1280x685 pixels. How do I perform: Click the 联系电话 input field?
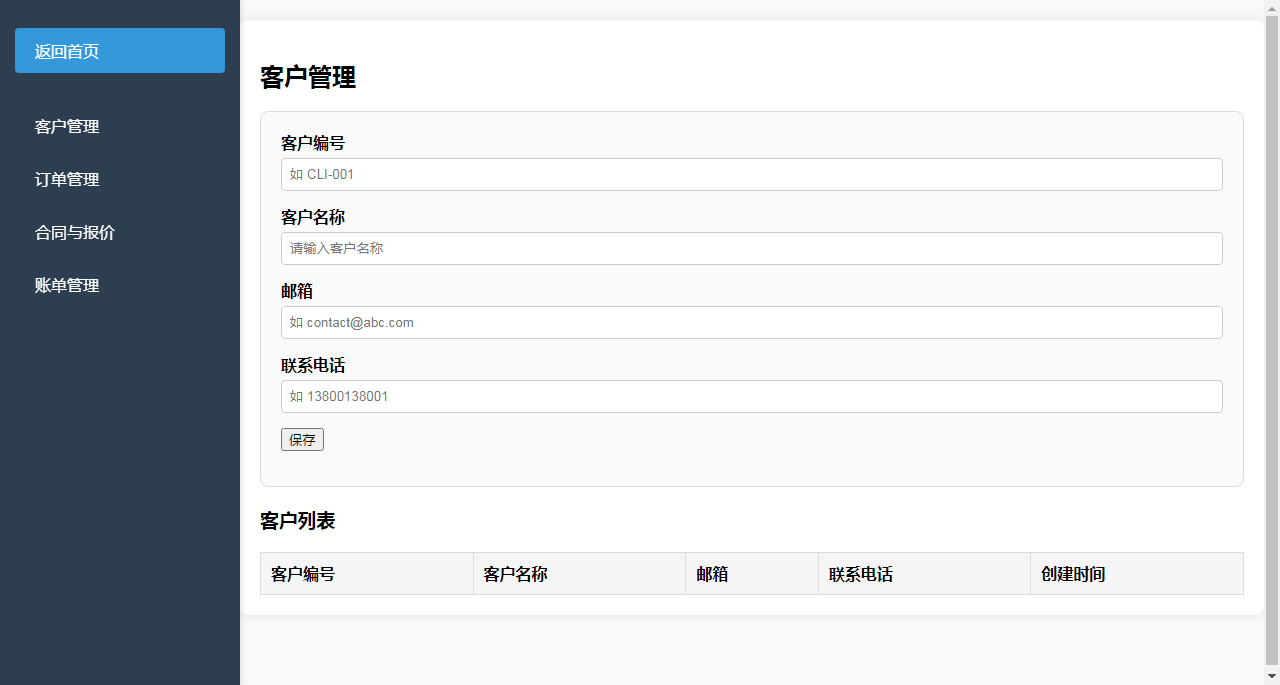click(x=752, y=396)
